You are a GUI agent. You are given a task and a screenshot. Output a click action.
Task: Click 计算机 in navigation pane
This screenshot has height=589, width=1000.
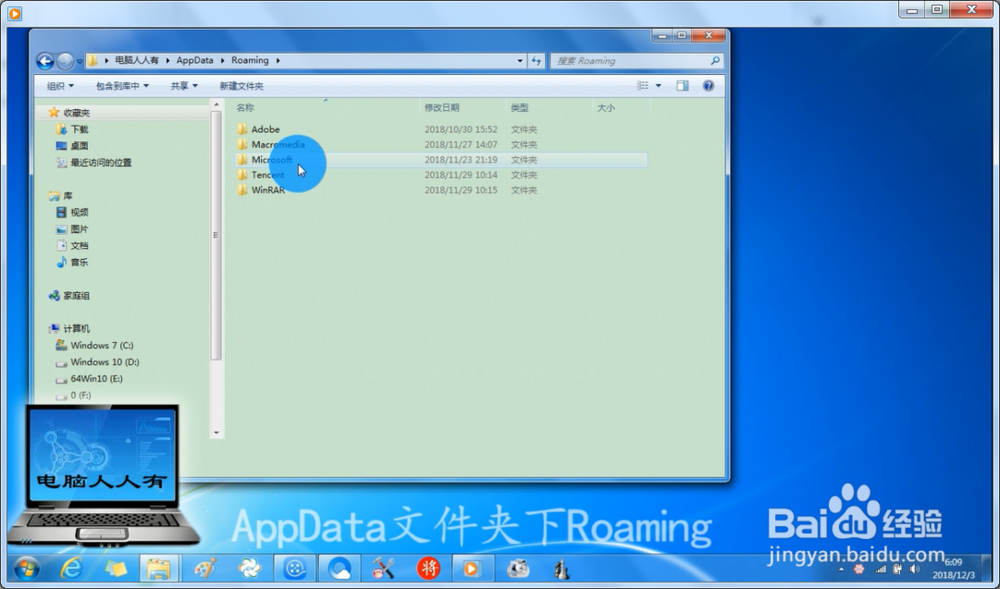[76, 328]
